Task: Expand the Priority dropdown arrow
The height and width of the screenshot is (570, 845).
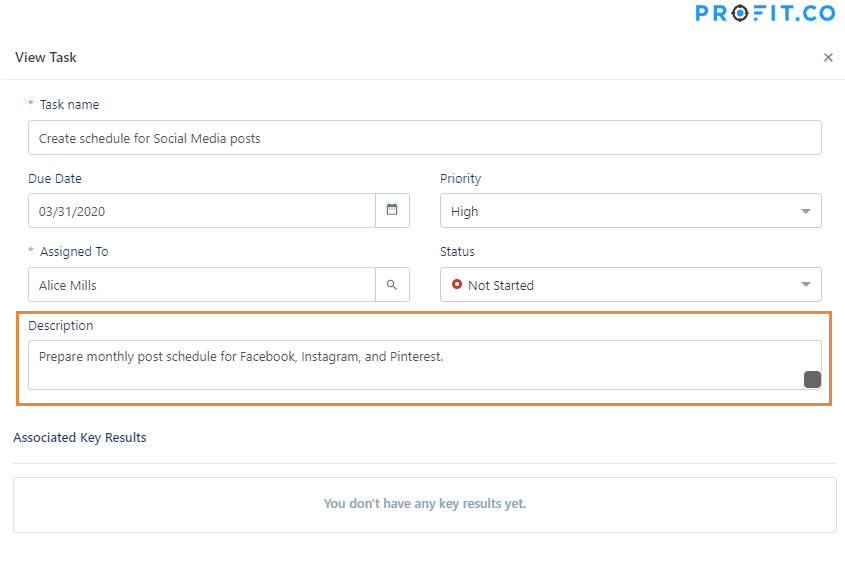Action: coord(806,212)
